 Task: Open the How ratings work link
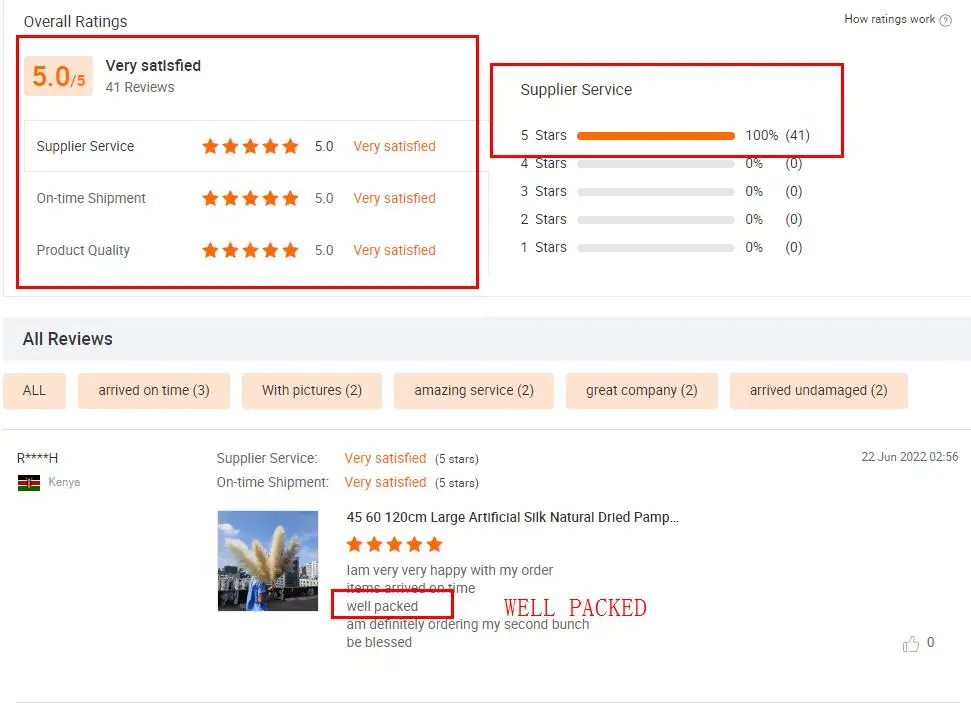(x=889, y=19)
